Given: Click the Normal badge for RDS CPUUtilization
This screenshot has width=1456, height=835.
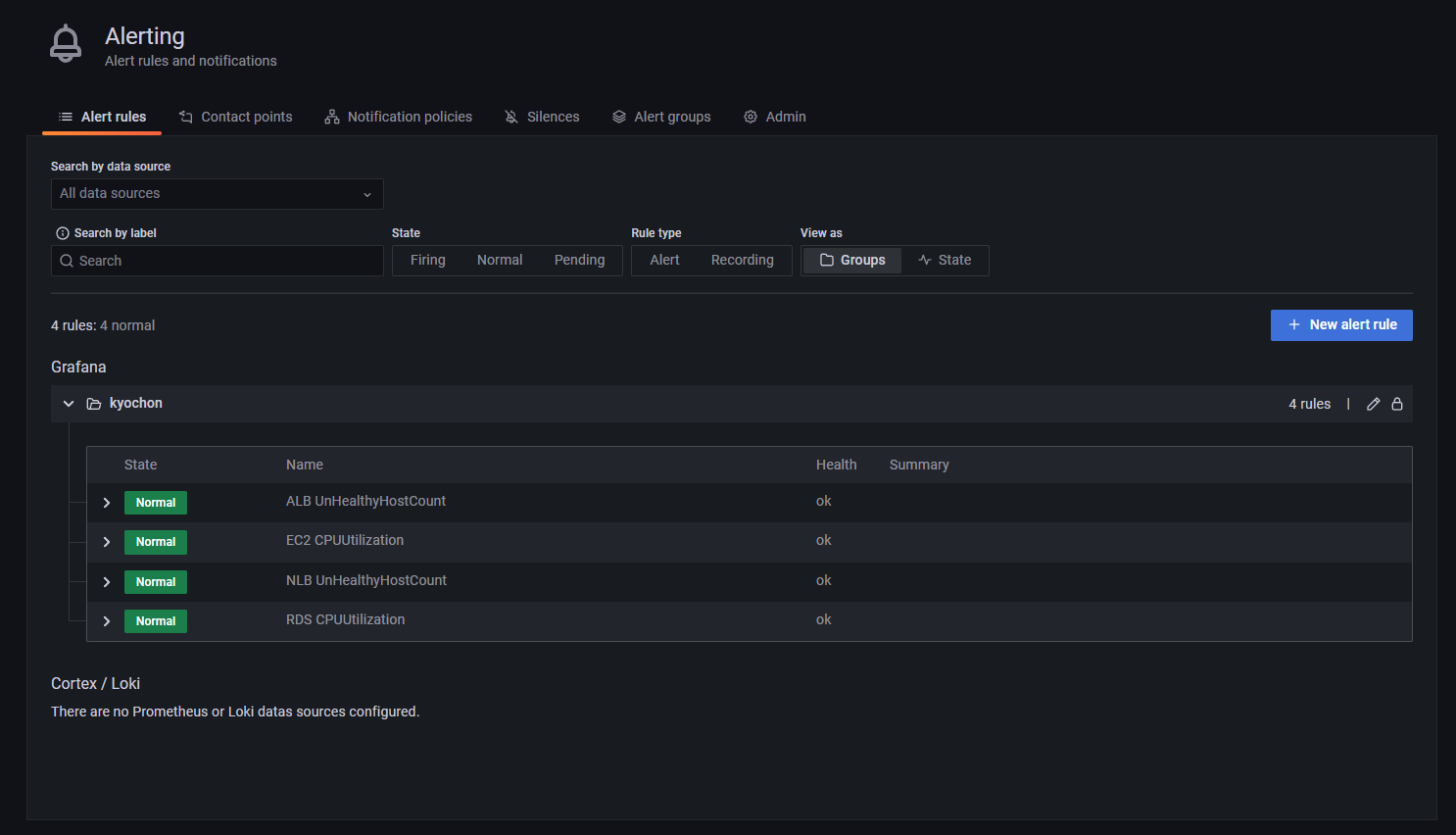Looking at the screenshot, I should [156, 621].
